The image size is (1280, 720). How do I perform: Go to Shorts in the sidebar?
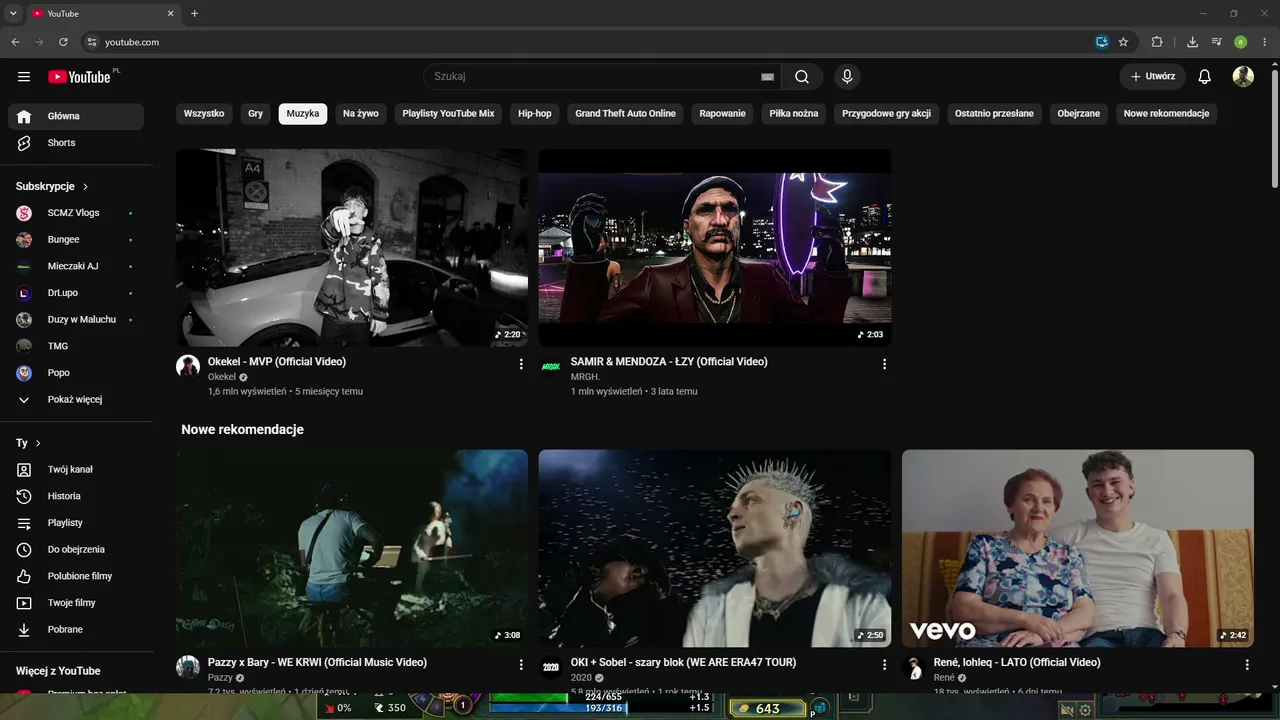76,143
